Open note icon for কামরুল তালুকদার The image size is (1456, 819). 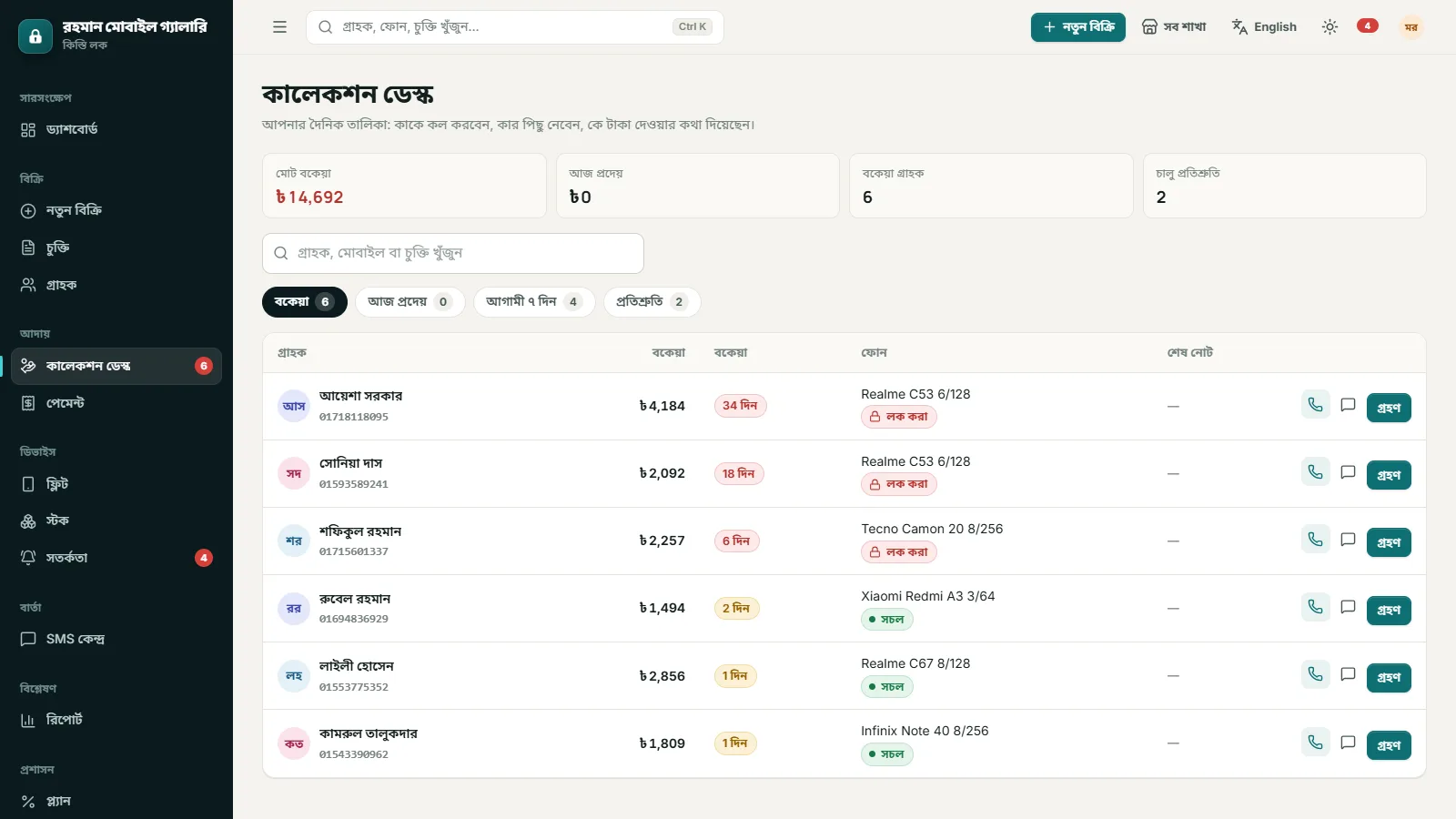tap(1348, 743)
